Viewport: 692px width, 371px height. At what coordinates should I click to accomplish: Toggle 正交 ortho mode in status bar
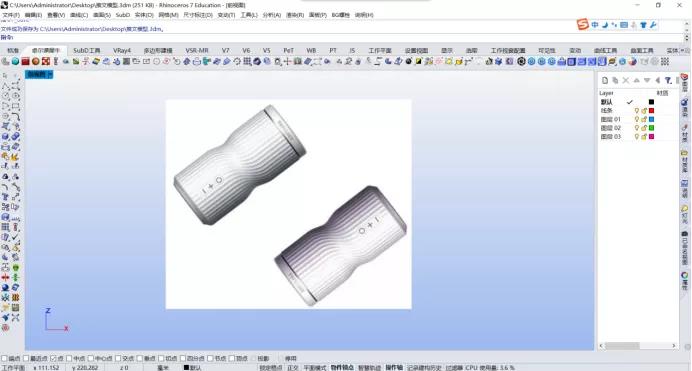(293, 367)
